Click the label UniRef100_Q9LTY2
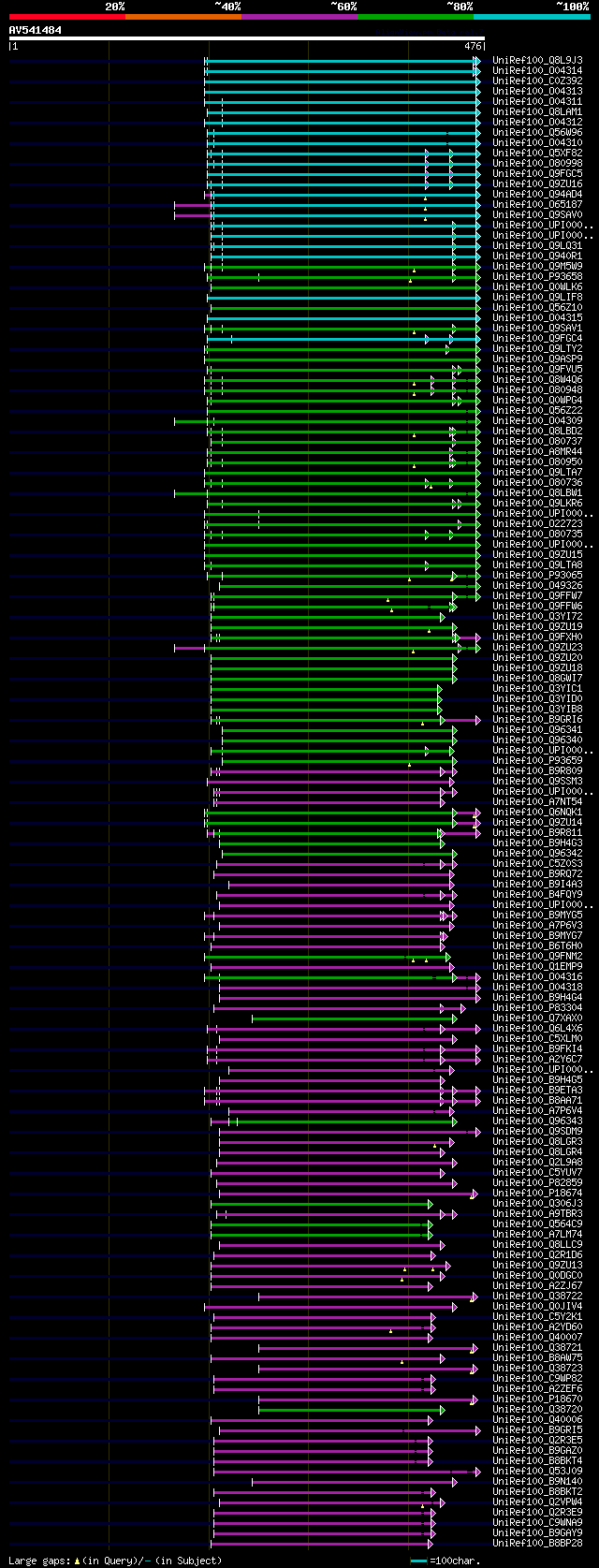This screenshot has height=1568, width=599. pos(537,348)
